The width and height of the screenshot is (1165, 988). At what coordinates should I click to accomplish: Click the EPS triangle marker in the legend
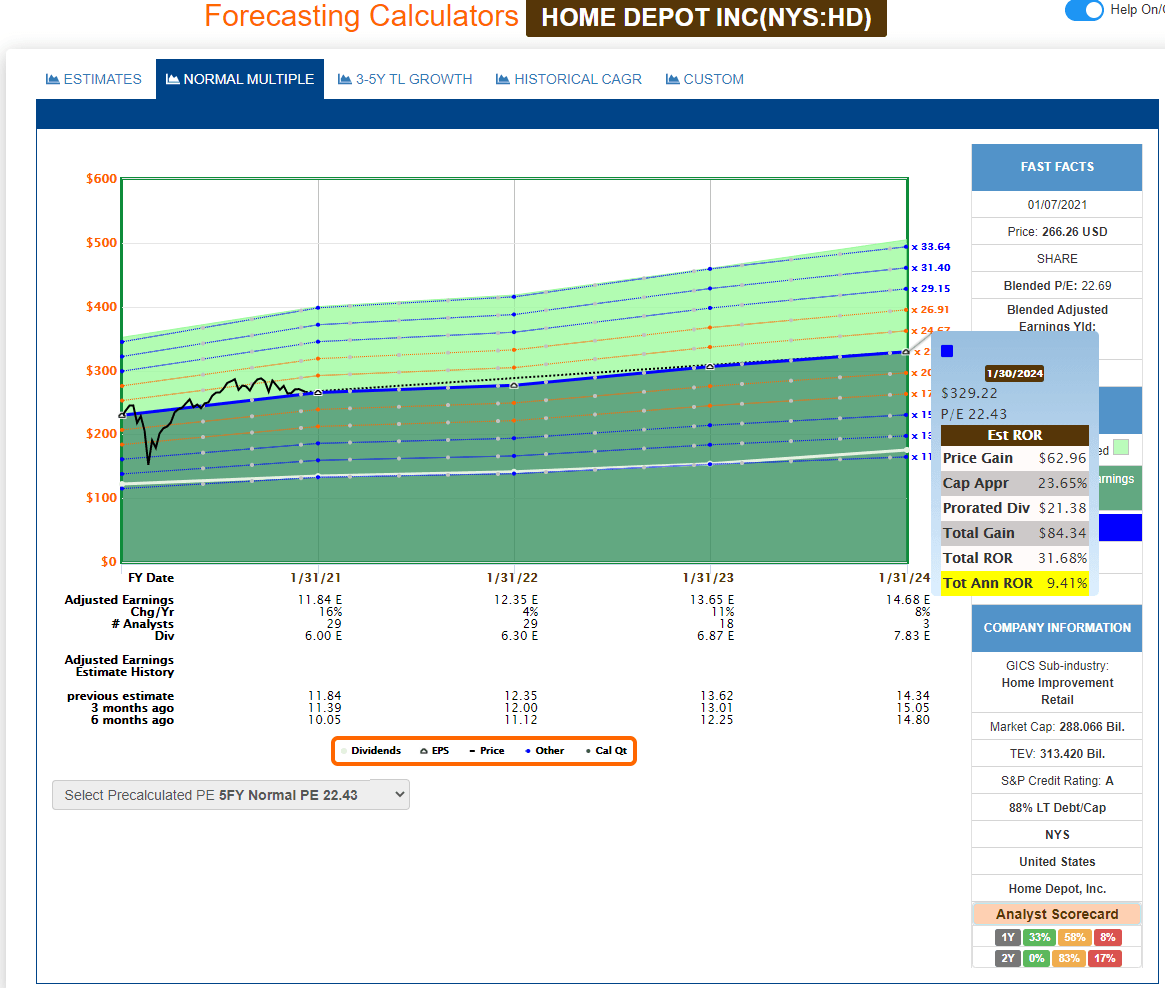pos(422,750)
